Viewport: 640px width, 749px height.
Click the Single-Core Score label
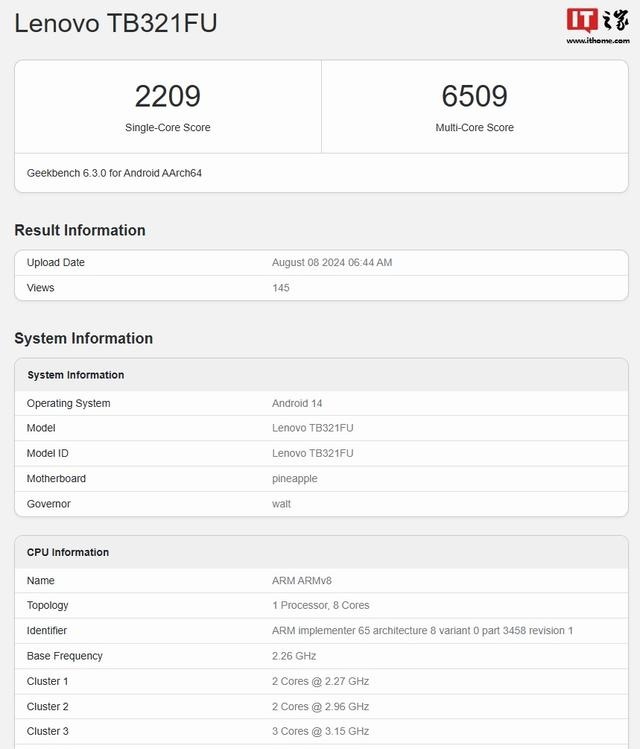(168, 128)
